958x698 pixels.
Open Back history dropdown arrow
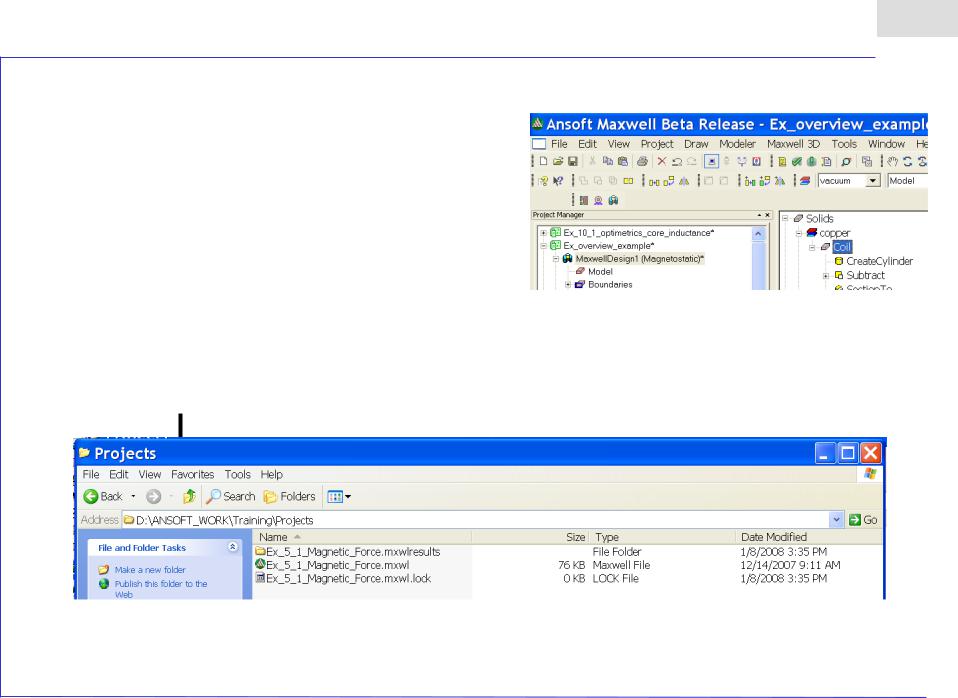(x=133, y=496)
